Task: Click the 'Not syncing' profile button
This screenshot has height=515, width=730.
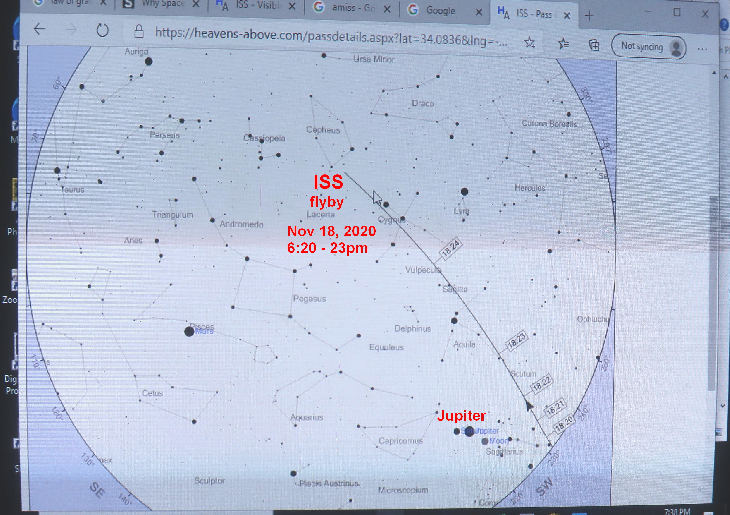Action: click(651, 46)
